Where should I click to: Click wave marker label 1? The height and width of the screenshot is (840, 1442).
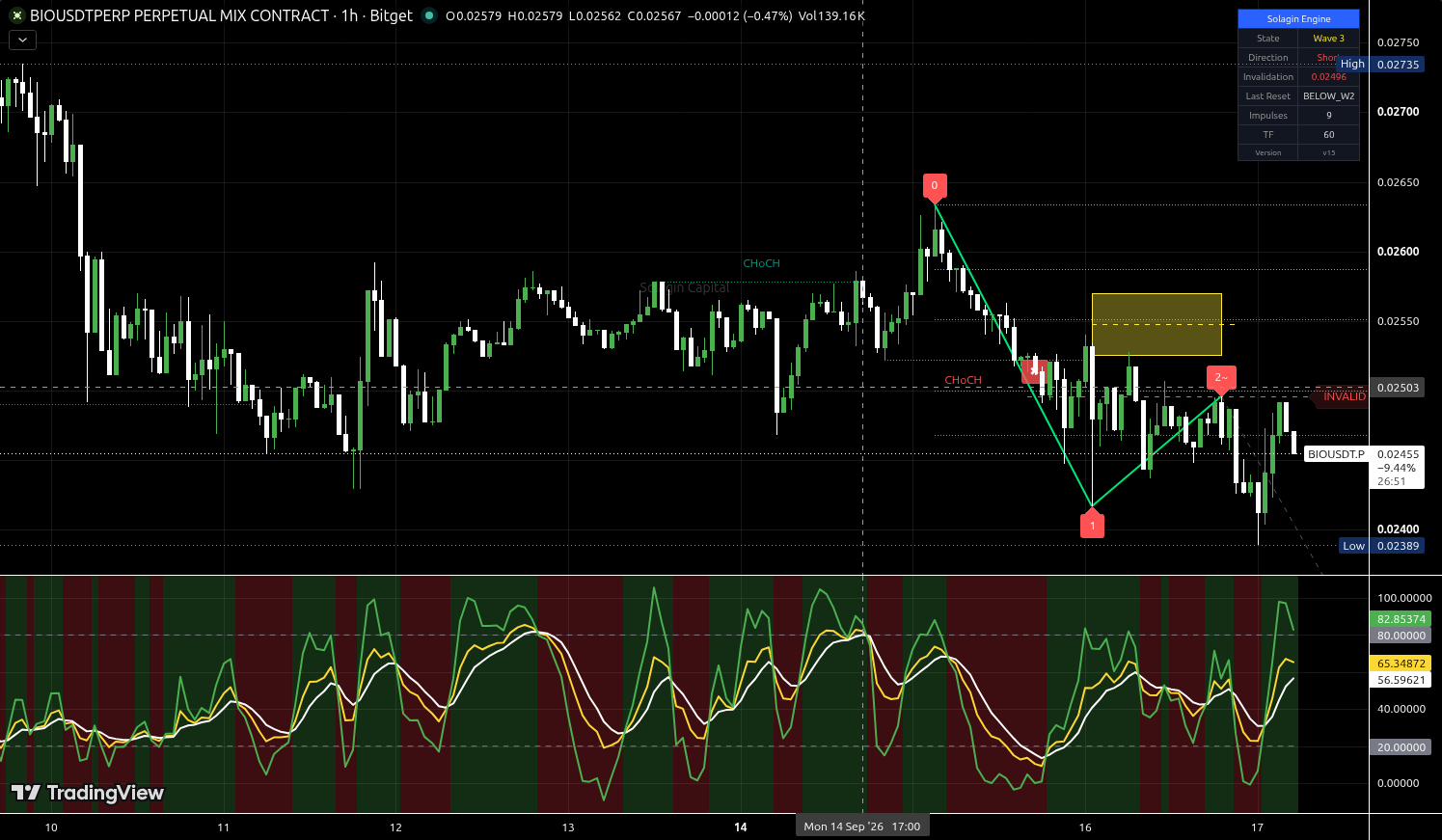tap(1092, 526)
